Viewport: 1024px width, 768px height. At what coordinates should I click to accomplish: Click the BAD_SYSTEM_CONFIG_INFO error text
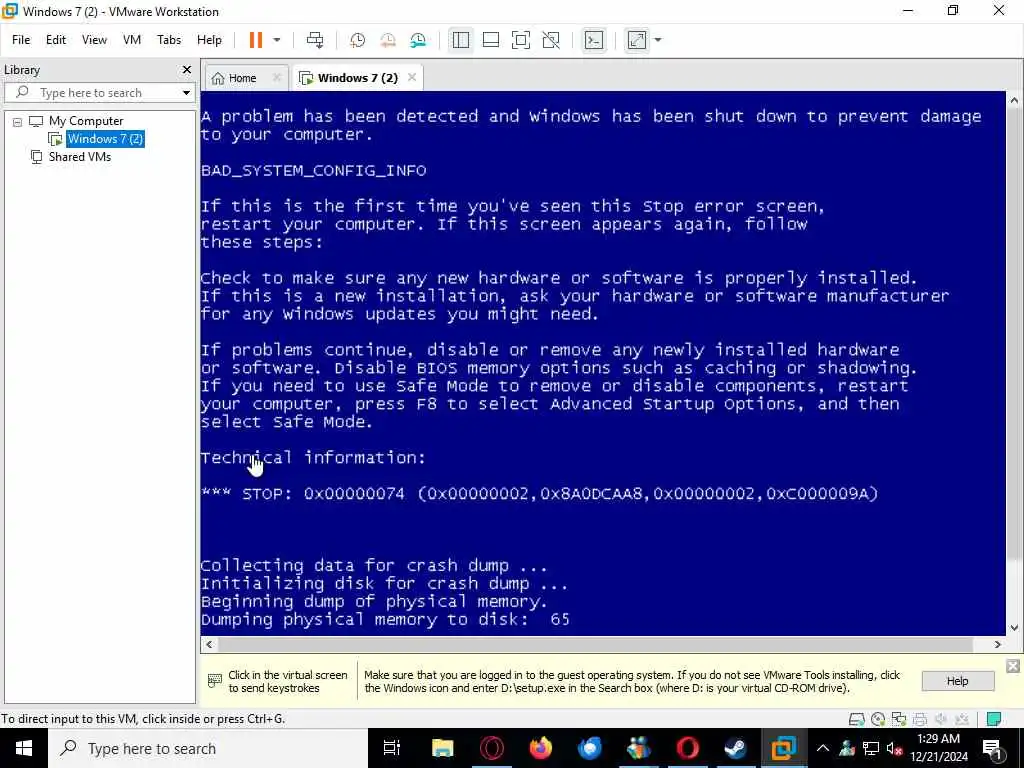313,170
